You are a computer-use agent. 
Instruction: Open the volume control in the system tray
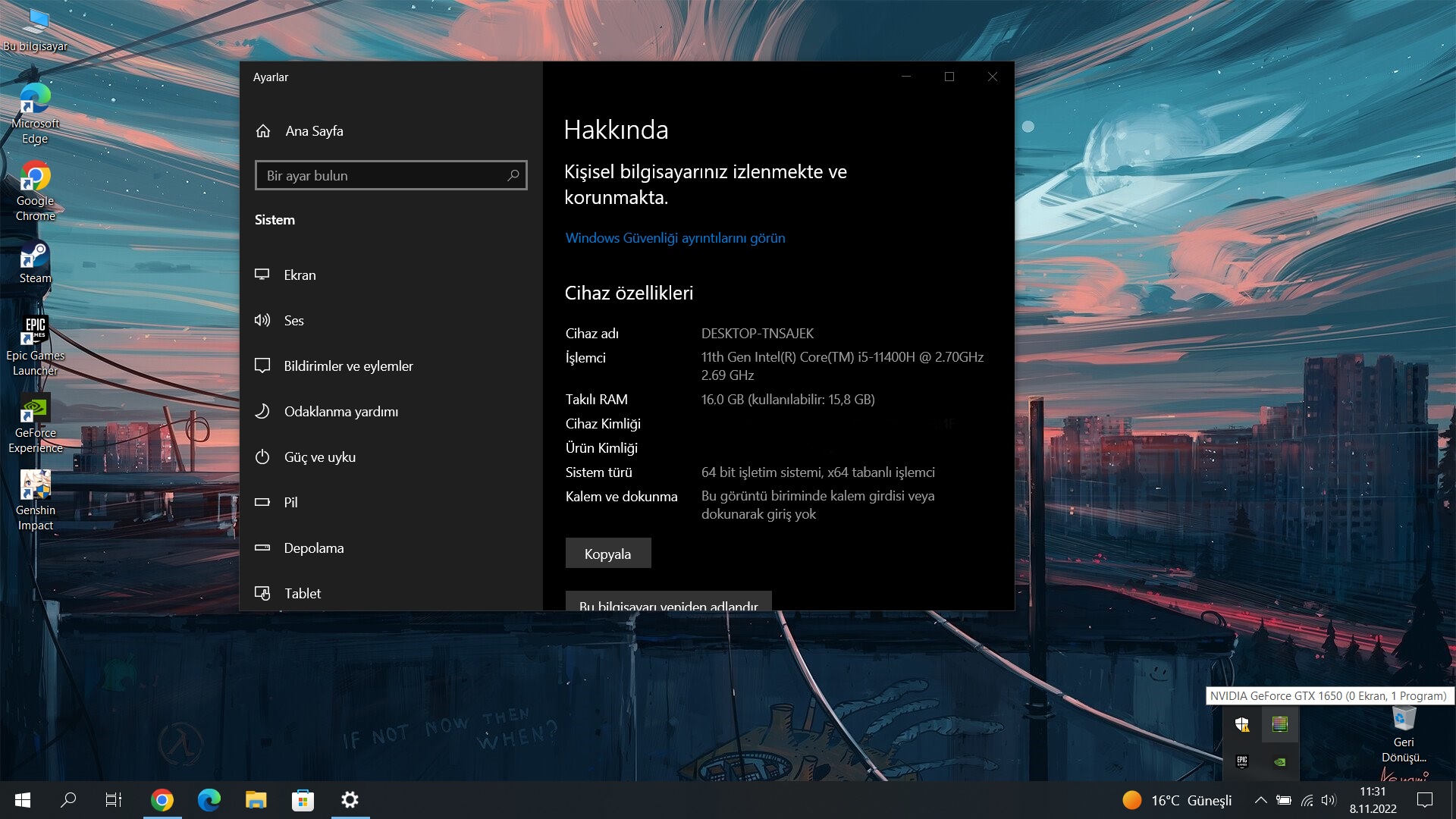click(x=1328, y=800)
